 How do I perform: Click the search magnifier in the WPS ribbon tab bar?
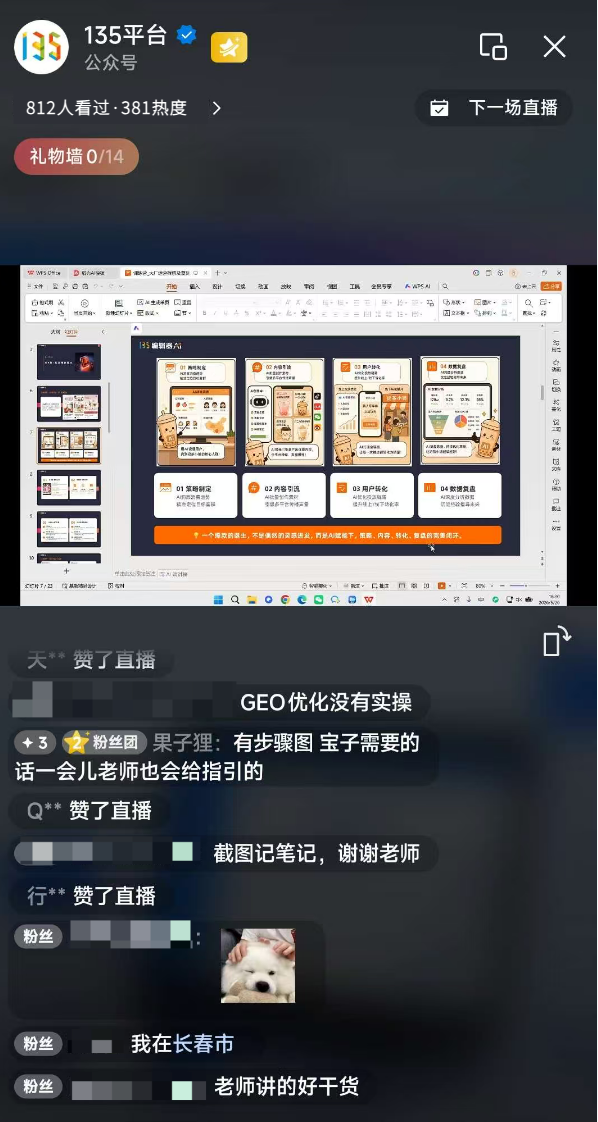pyautogui.click(x=445, y=286)
